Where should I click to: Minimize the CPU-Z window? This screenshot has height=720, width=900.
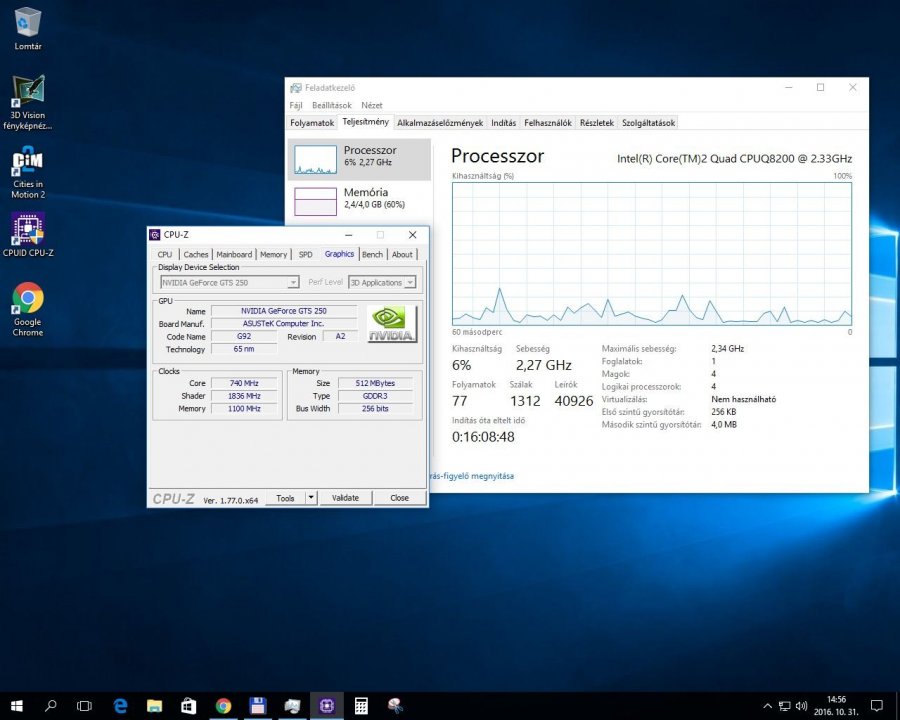pyautogui.click(x=348, y=235)
